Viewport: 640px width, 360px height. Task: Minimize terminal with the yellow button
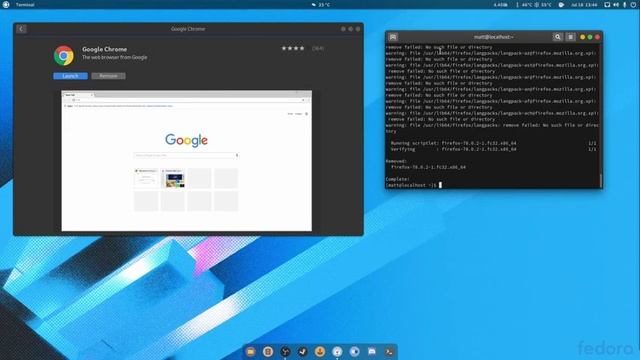pyautogui.click(x=582, y=37)
